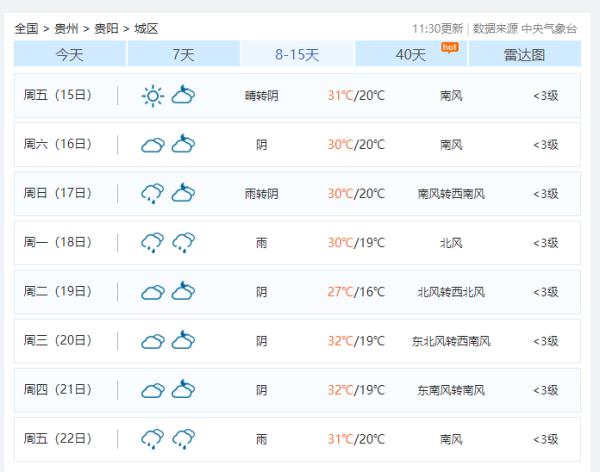The image size is (600, 472).
Task: Click the 周五（22日）date label
Action: tap(58, 439)
